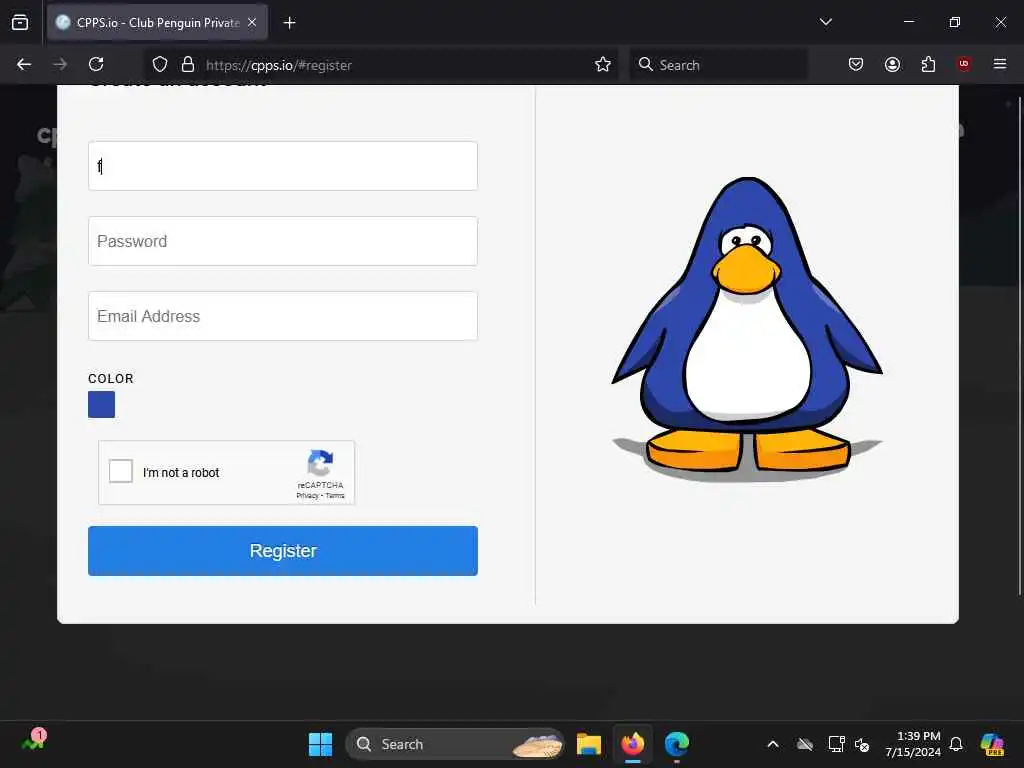Viewport: 1024px width, 768px height.
Task: Bookmark this page with the star
Action: [x=603, y=64]
